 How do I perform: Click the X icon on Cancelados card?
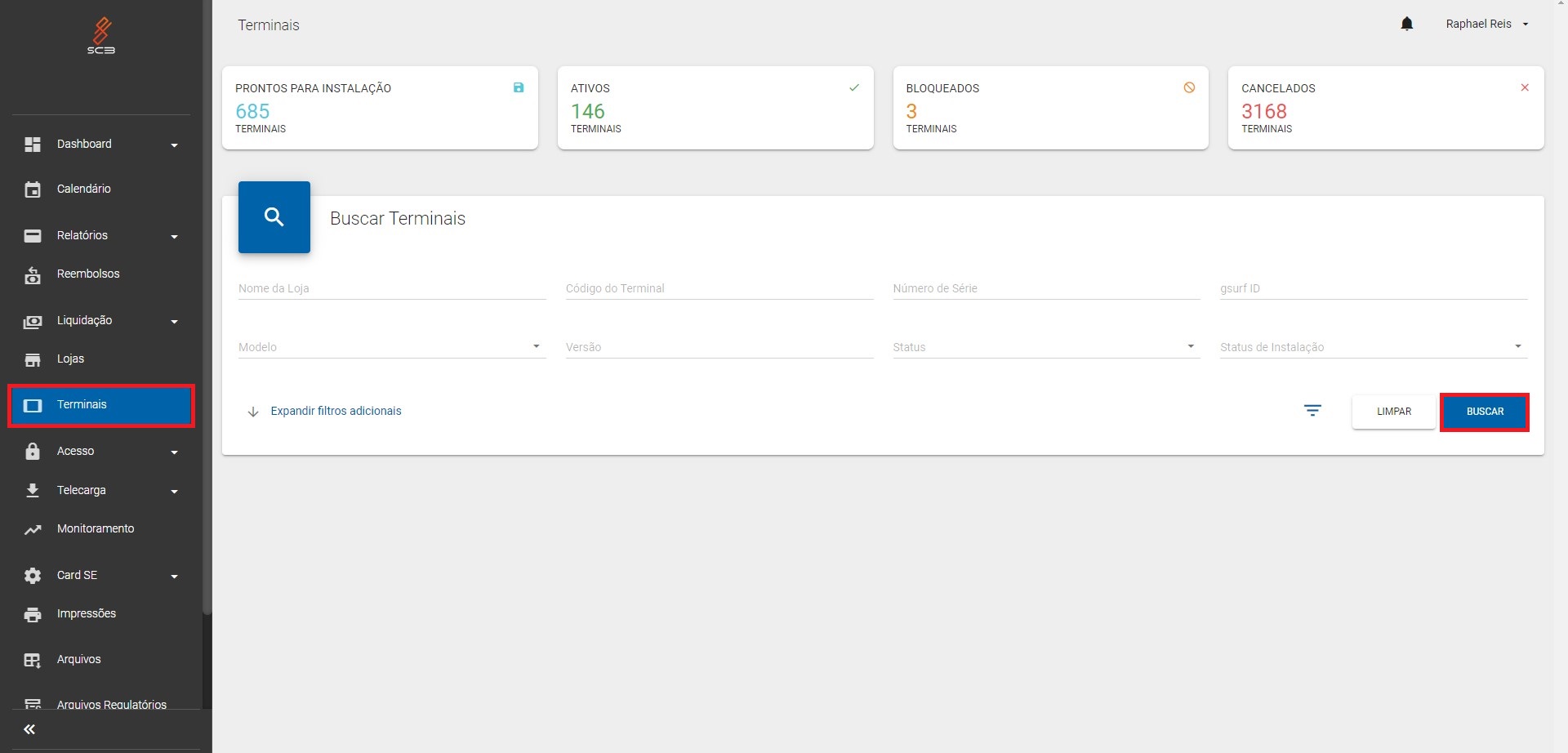1525,87
